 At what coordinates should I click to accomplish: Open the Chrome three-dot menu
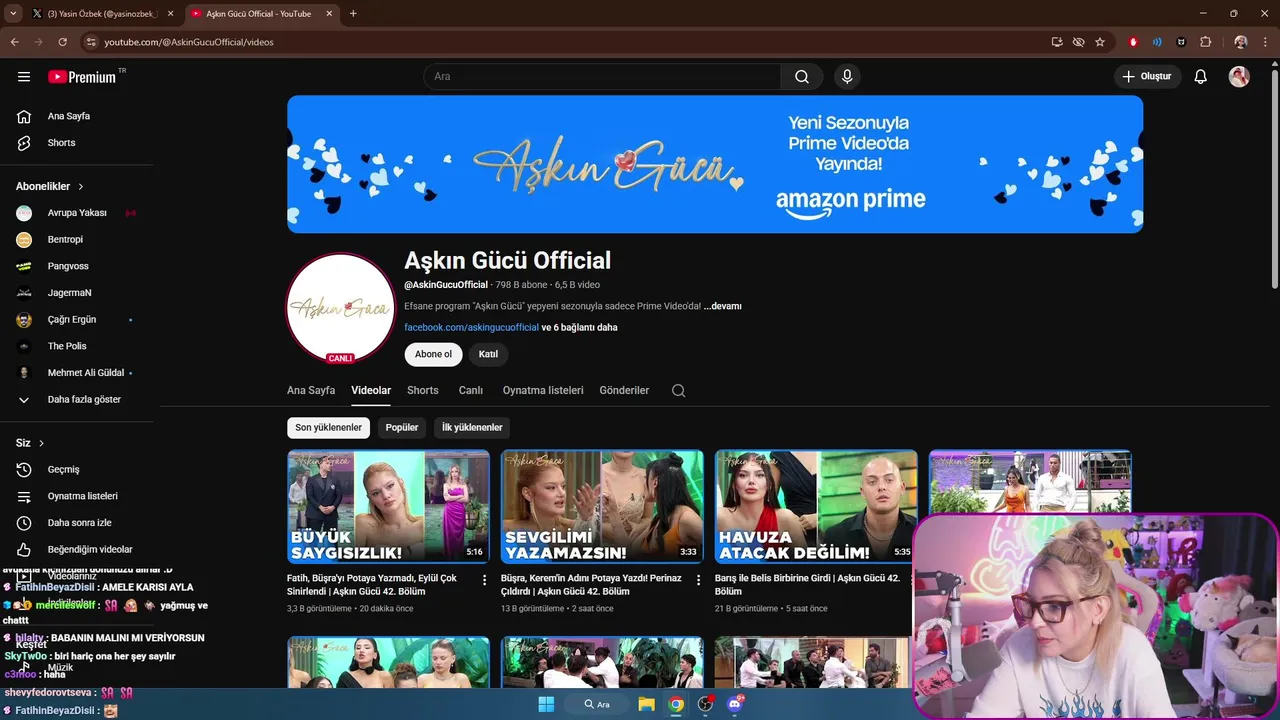point(1265,42)
